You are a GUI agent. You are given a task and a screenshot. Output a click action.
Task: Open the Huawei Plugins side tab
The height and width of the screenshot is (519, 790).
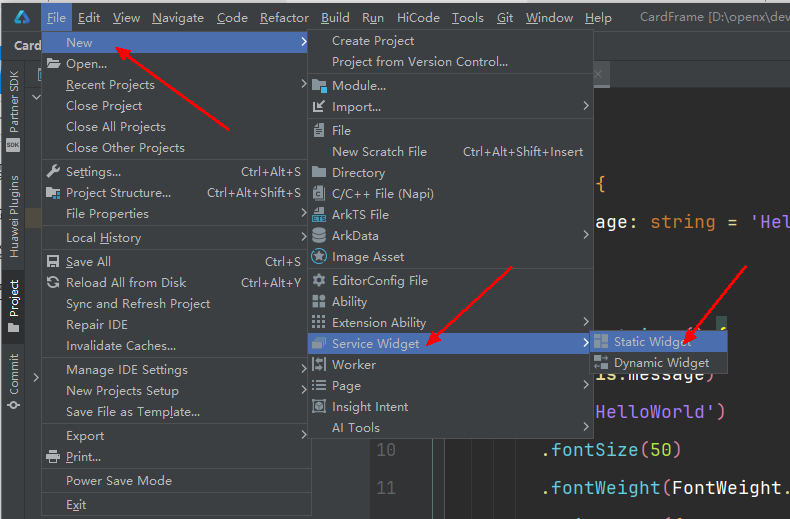(x=14, y=217)
